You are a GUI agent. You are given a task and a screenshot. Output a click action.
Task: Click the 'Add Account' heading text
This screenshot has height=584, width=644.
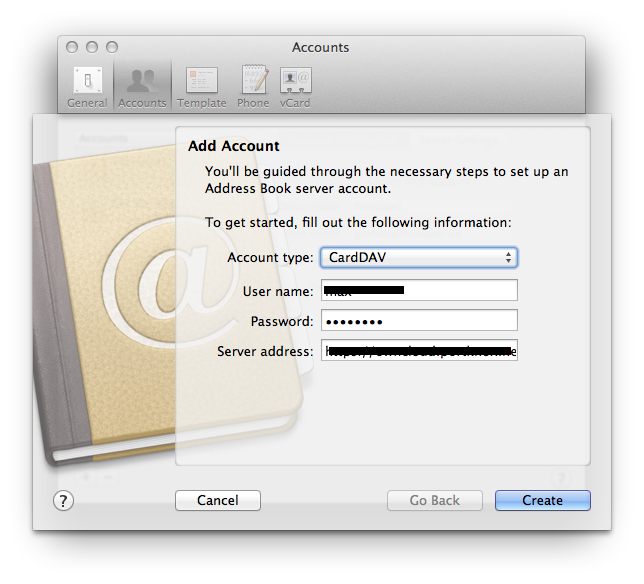click(x=234, y=146)
